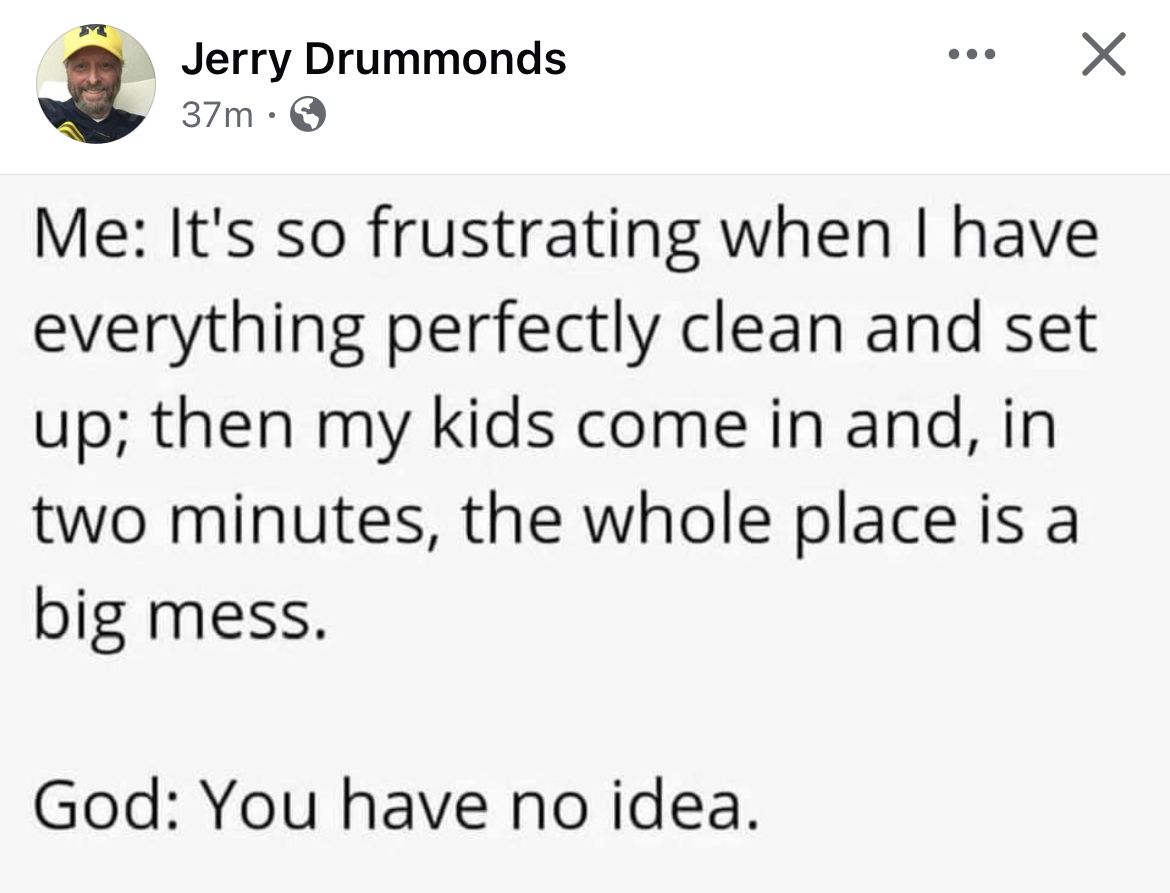This screenshot has height=893, width=1170.
Task: Visit Jerry Drummonds' profile via name
Action: point(373,58)
